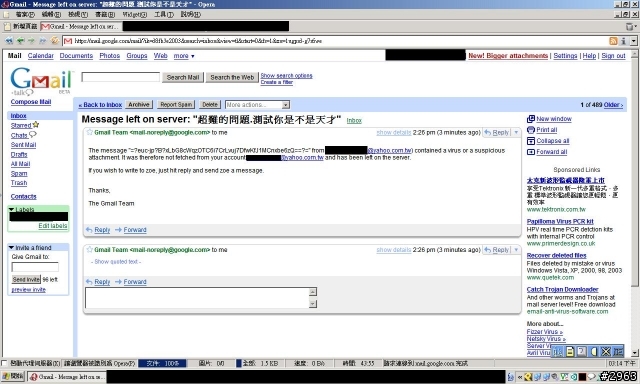
Task: Open the Starred folder
Action: pos(21,125)
